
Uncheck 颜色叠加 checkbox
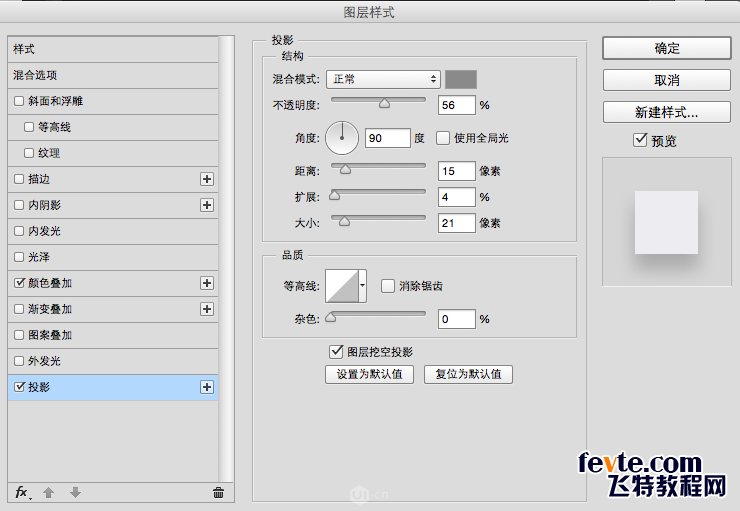coord(19,283)
